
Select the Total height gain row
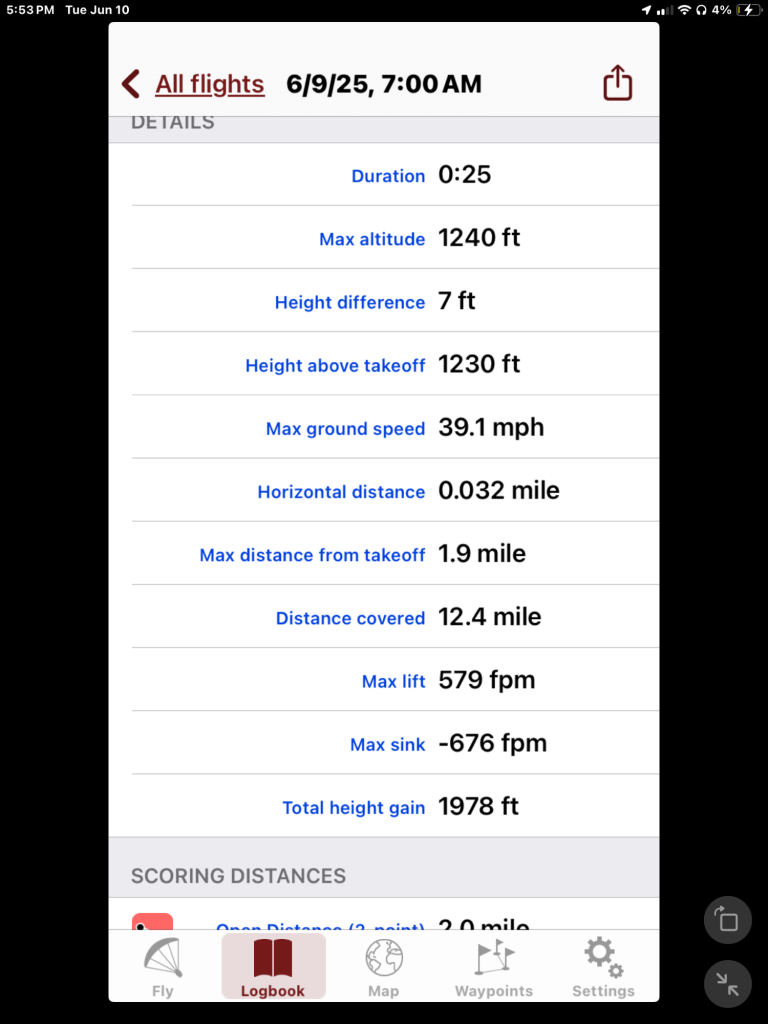click(x=384, y=806)
